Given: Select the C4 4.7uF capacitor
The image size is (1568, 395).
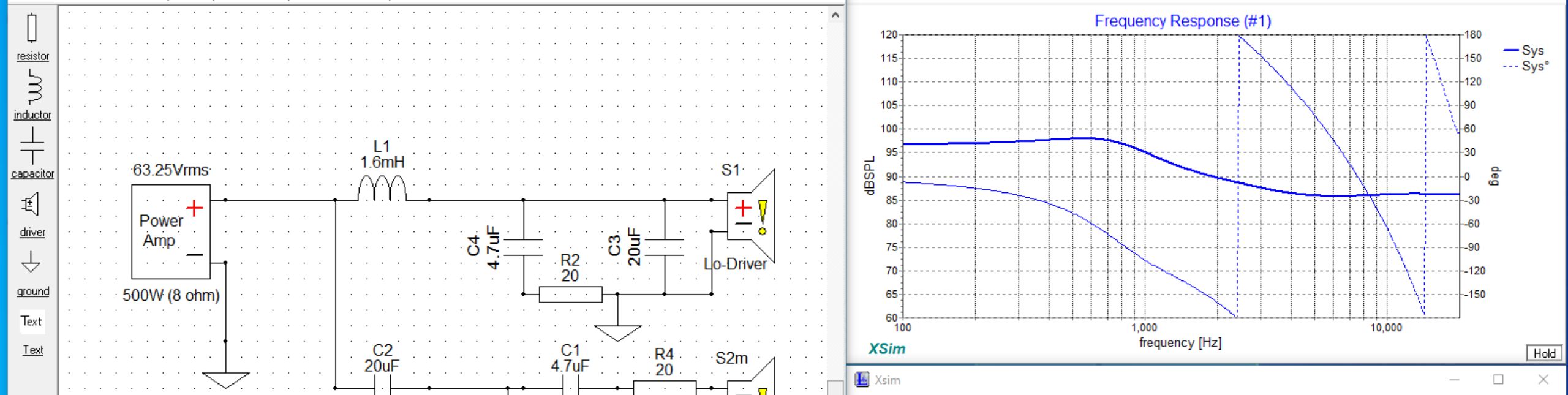Looking at the screenshot, I should [523, 247].
